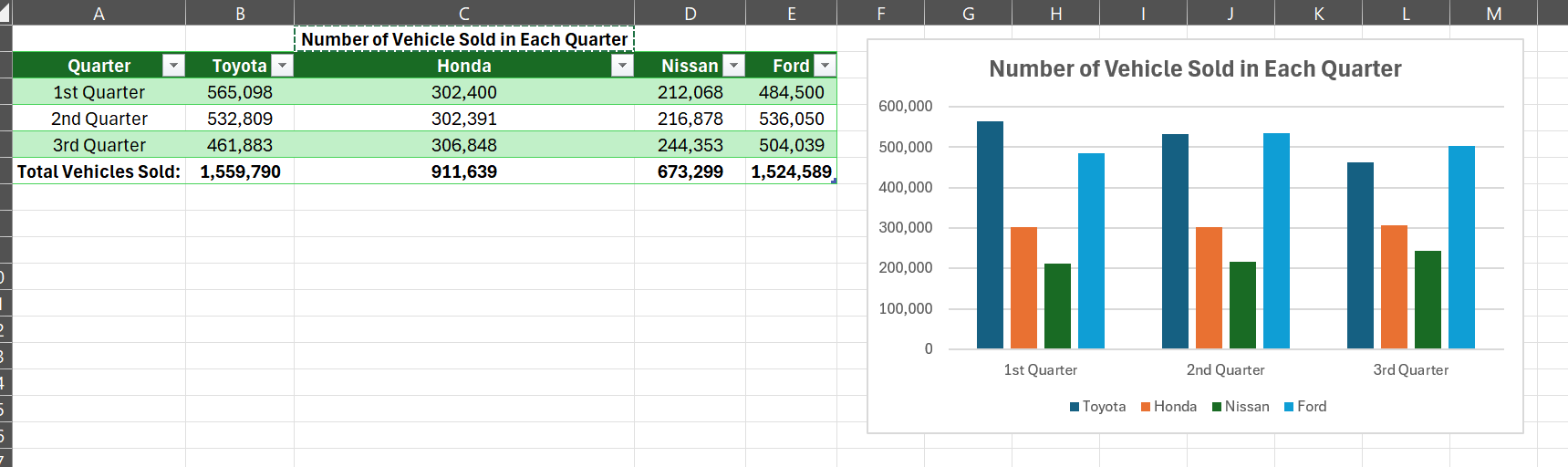The height and width of the screenshot is (467, 1568).
Task: Select Honda value 306,848
Action: click(464, 145)
